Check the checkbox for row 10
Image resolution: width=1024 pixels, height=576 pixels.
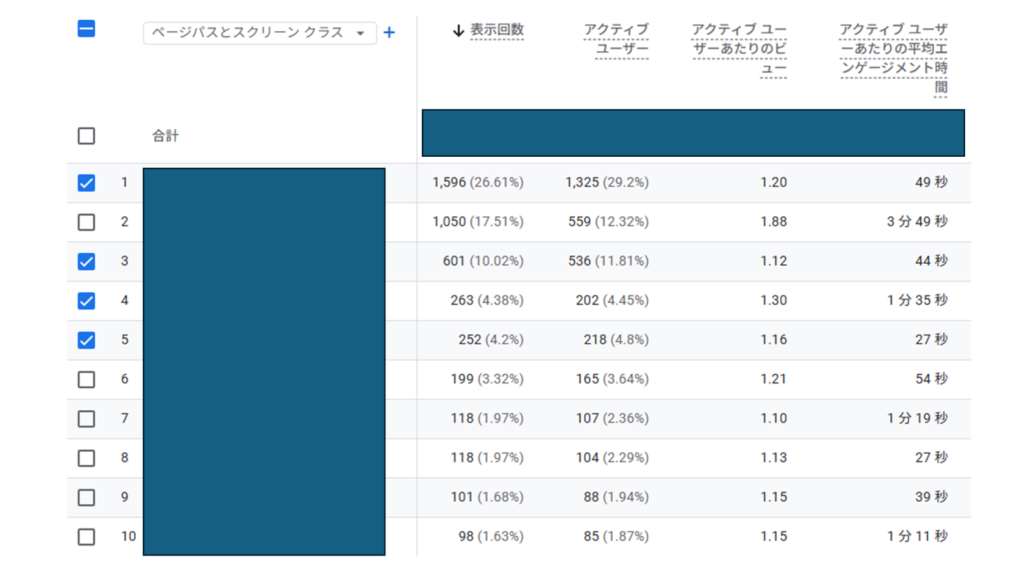[86, 537]
